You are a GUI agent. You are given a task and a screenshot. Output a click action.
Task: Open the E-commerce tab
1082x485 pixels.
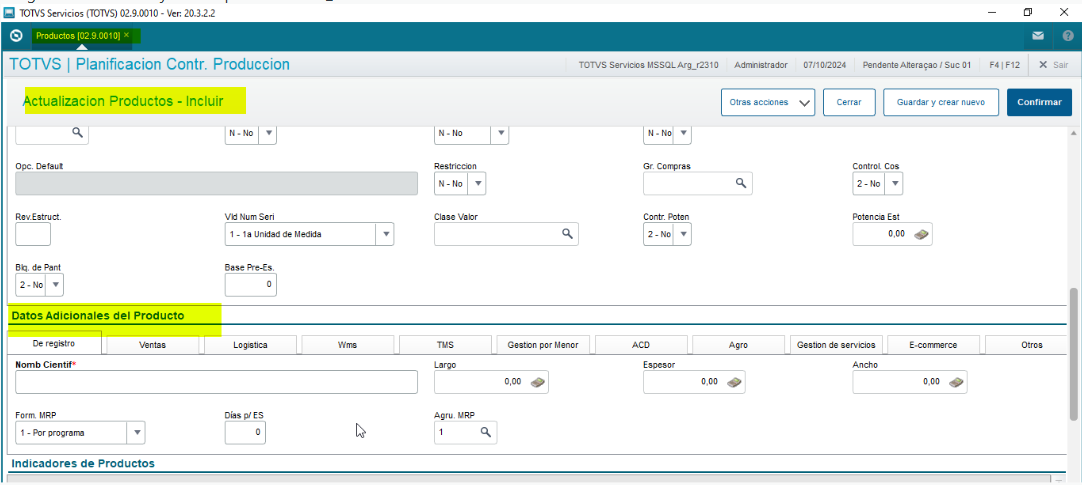click(934, 344)
